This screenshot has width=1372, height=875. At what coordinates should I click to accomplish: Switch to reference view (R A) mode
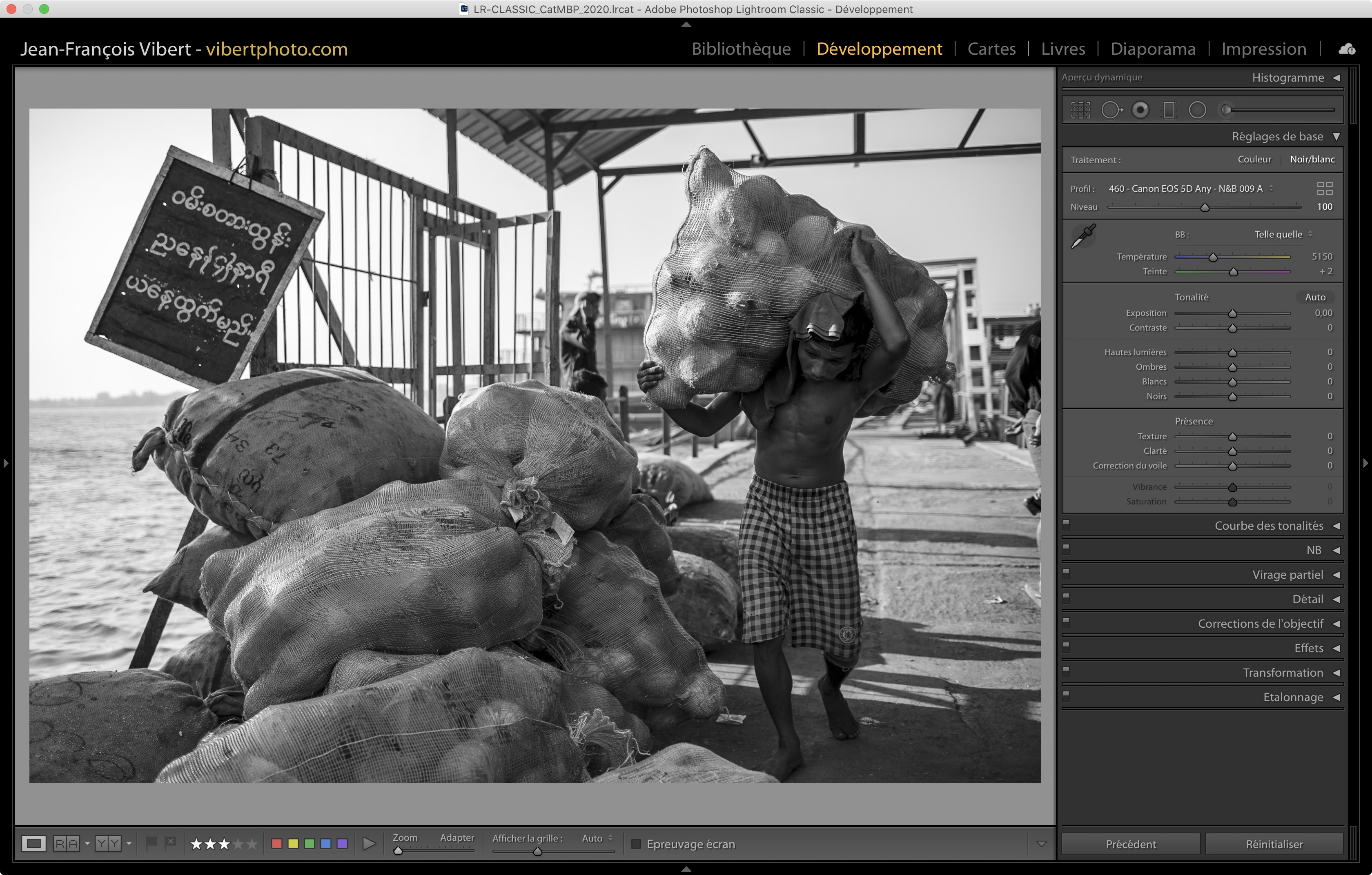pyautogui.click(x=66, y=843)
